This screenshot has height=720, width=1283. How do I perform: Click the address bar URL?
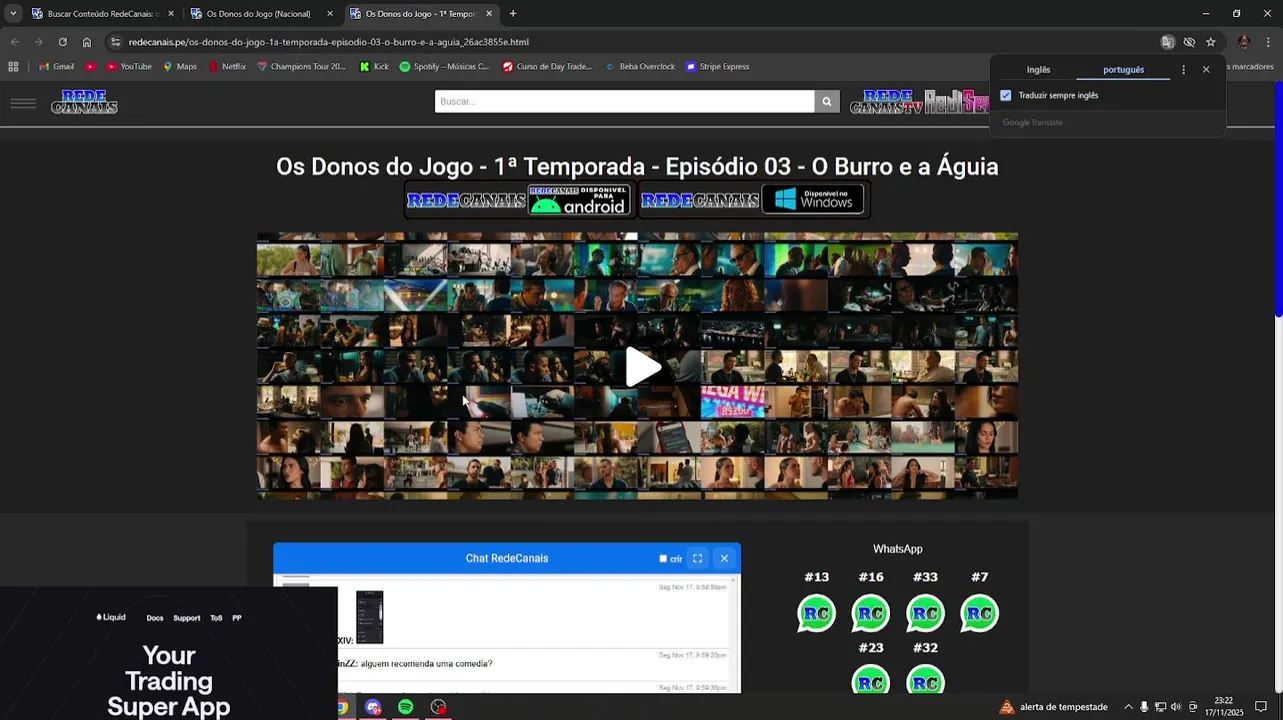328,42
